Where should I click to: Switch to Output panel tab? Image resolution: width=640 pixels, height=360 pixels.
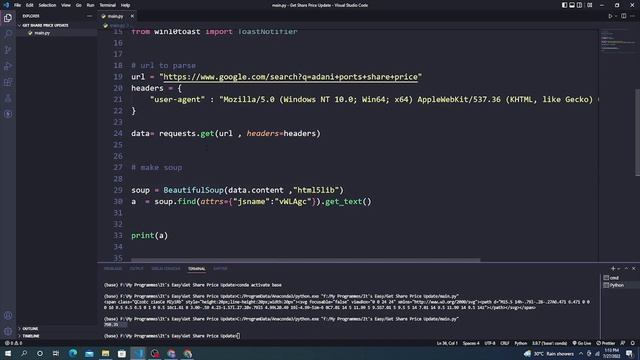click(x=136, y=269)
